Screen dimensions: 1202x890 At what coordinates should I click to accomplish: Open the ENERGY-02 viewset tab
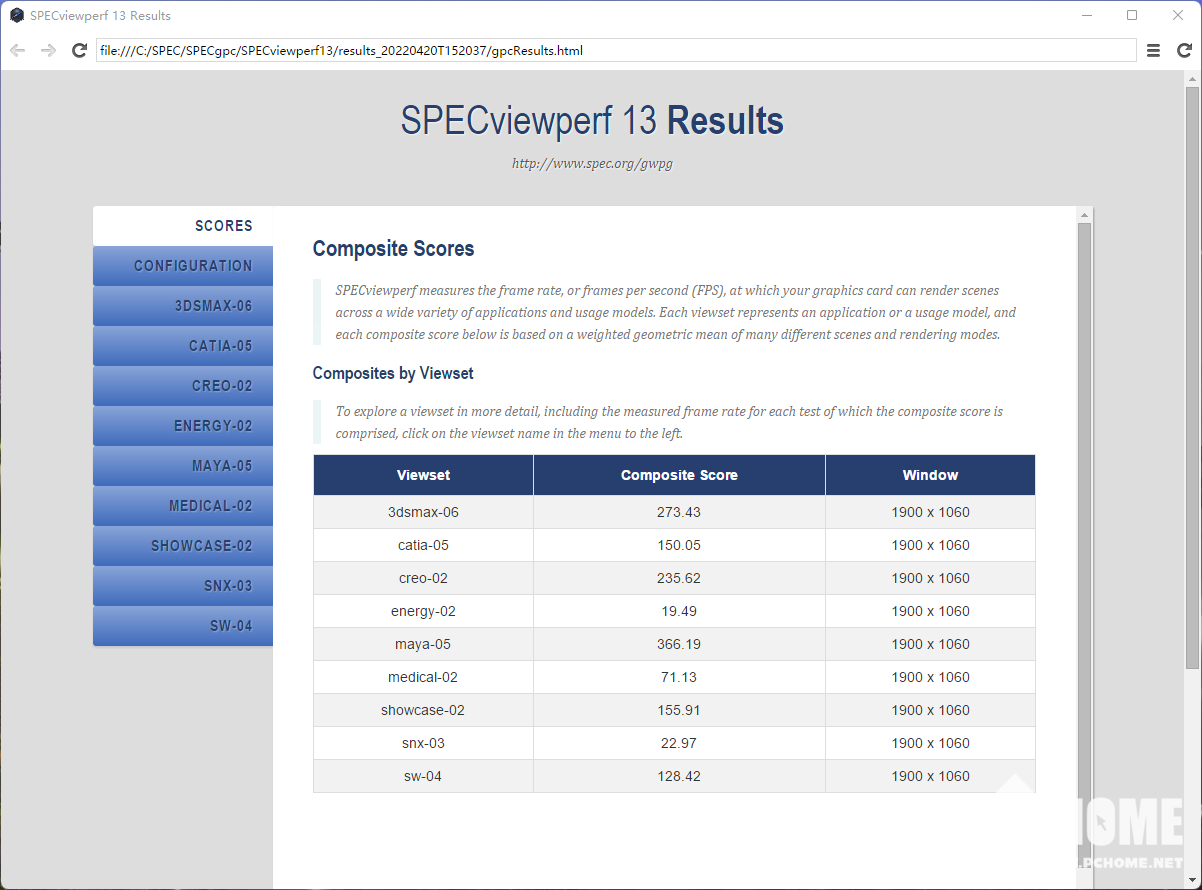tap(183, 426)
